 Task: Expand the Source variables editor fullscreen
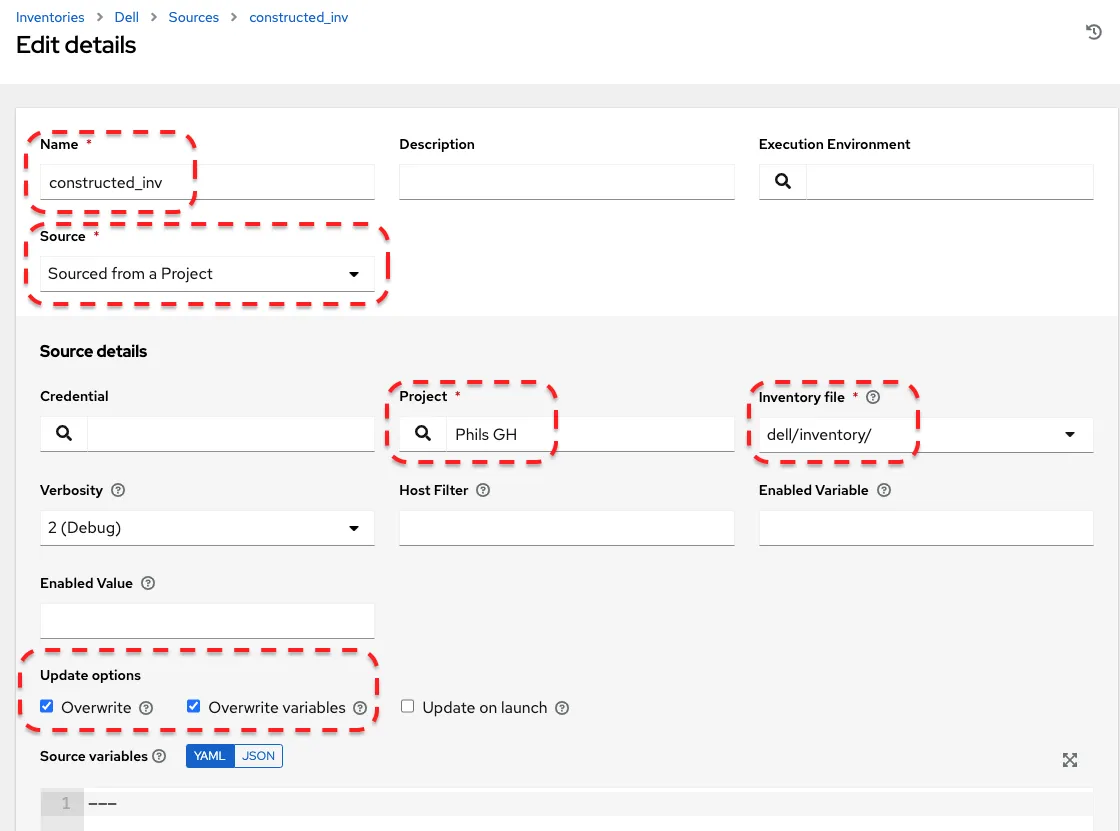pos(1070,760)
